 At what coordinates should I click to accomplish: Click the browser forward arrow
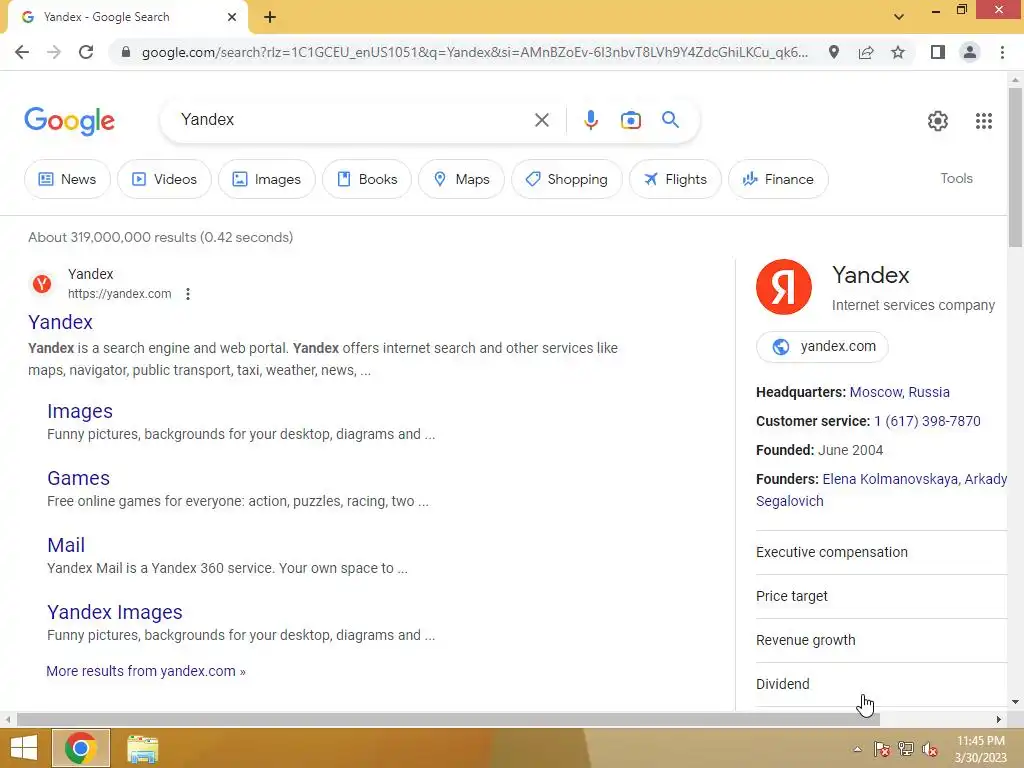pyautogui.click(x=54, y=52)
